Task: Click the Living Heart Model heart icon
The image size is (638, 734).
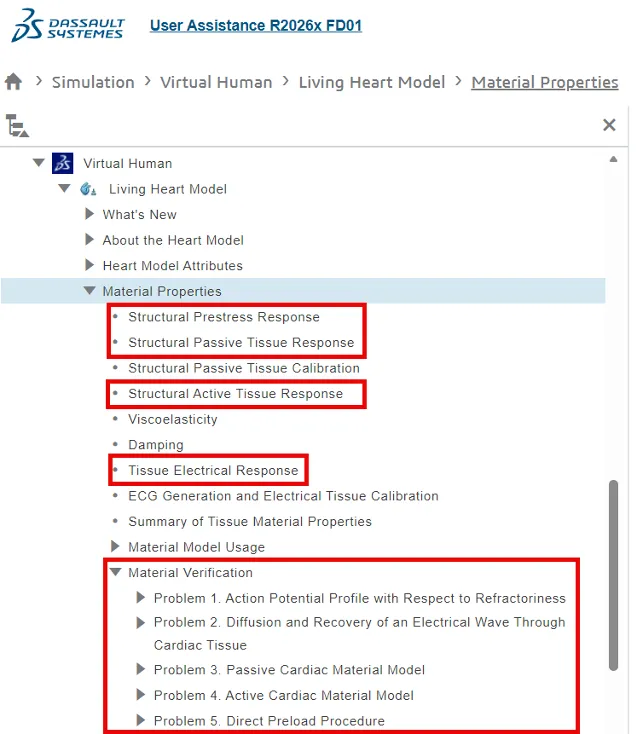Action: [x=88, y=189]
